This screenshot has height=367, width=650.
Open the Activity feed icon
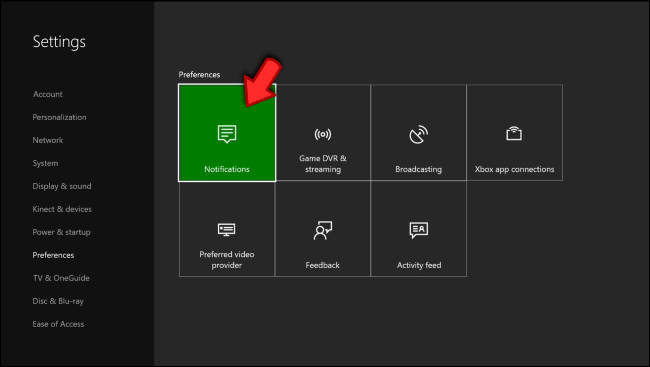coord(419,230)
